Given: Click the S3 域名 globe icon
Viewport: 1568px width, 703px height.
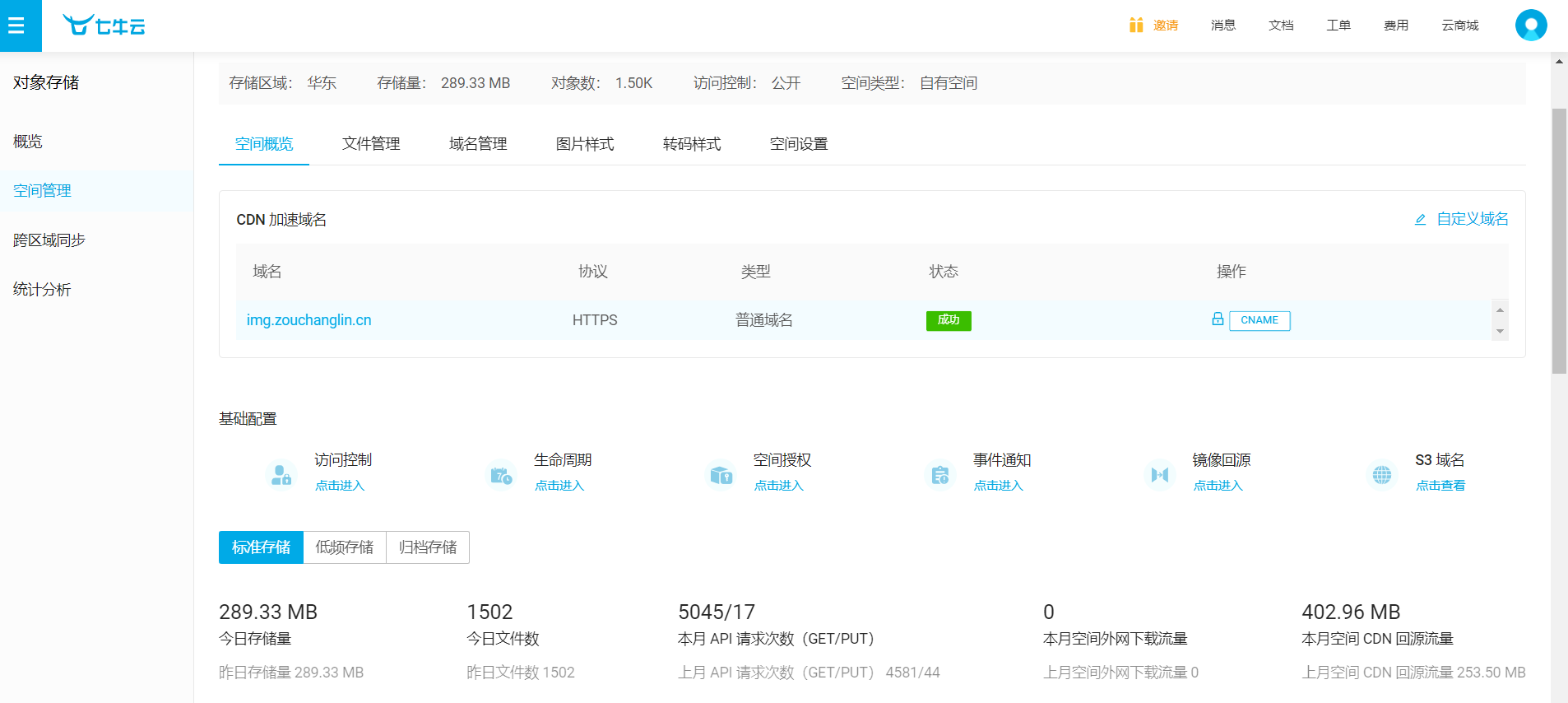Looking at the screenshot, I should coord(1382,475).
